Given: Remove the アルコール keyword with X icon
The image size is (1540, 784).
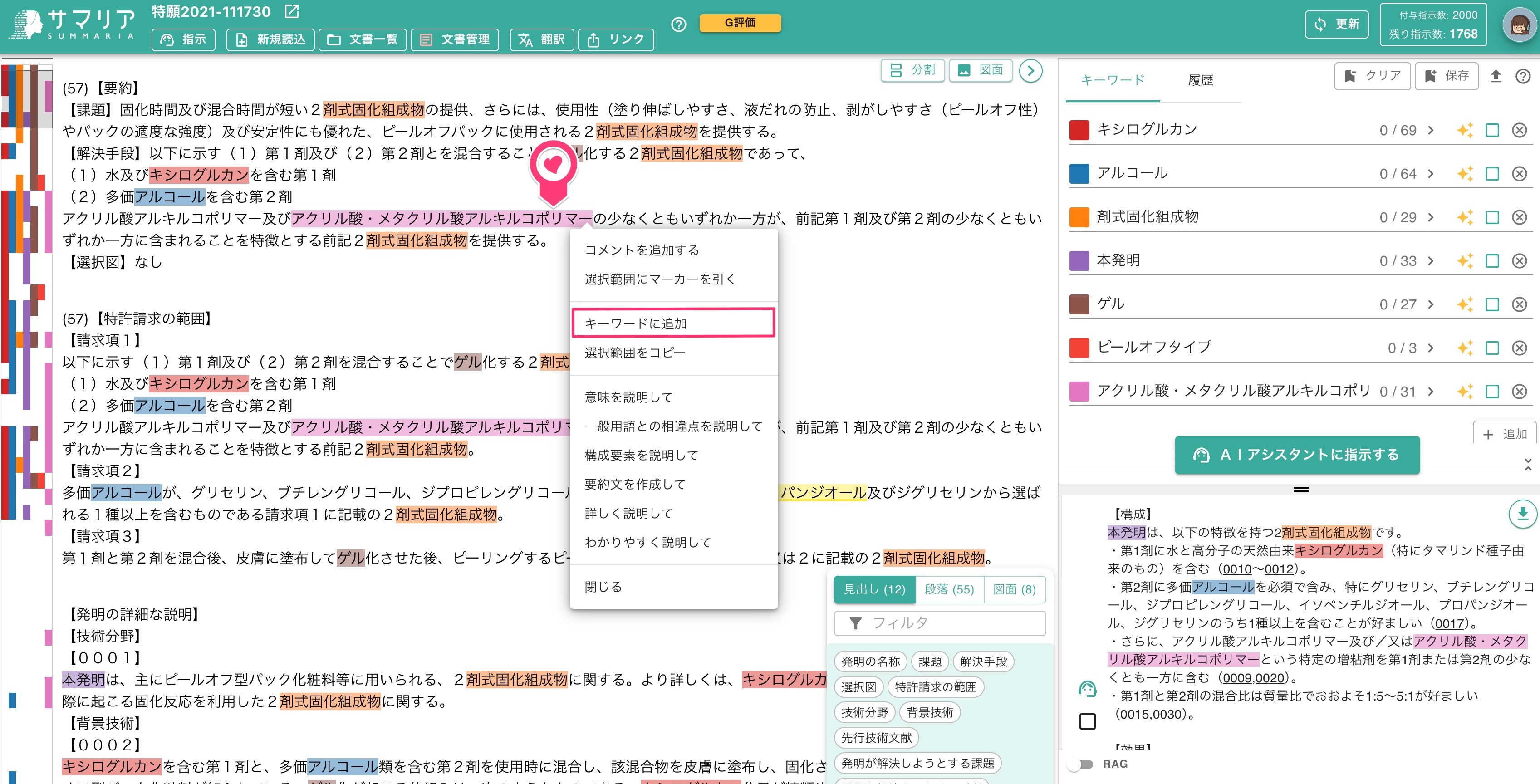Looking at the screenshot, I should (x=1520, y=174).
